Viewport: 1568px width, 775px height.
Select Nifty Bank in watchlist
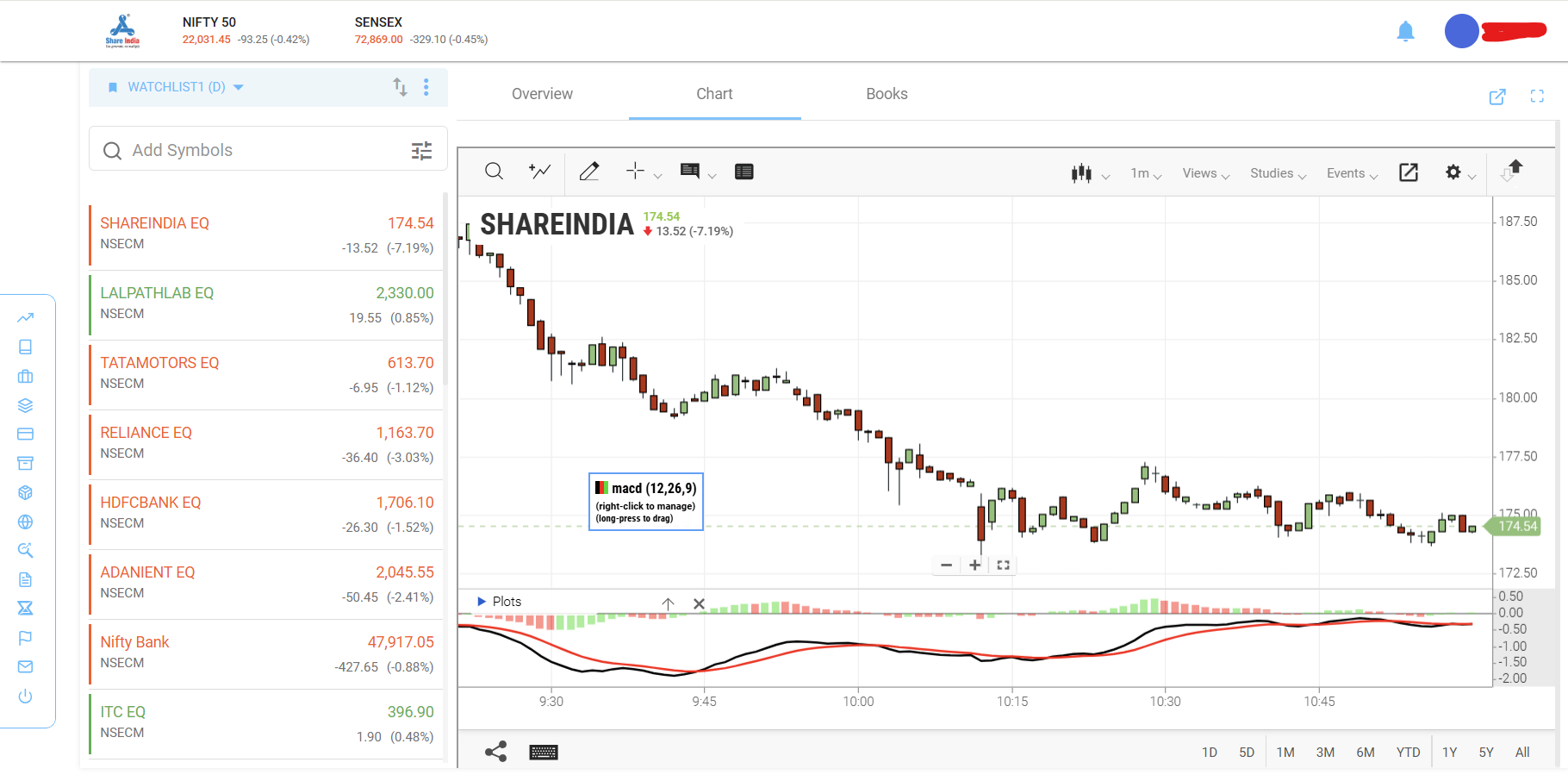(x=265, y=653)
